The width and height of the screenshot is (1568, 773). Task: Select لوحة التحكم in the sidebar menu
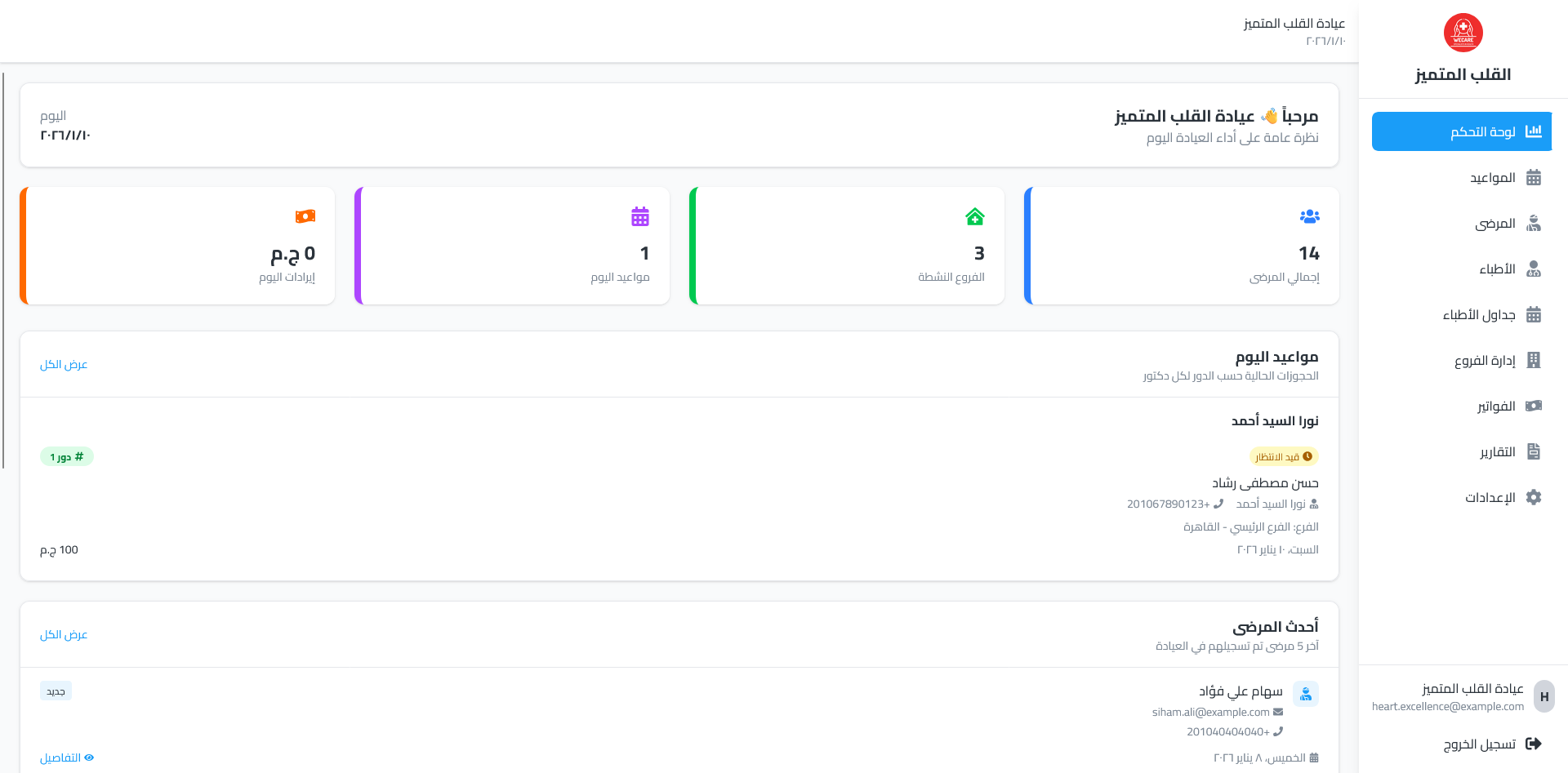1461,131
